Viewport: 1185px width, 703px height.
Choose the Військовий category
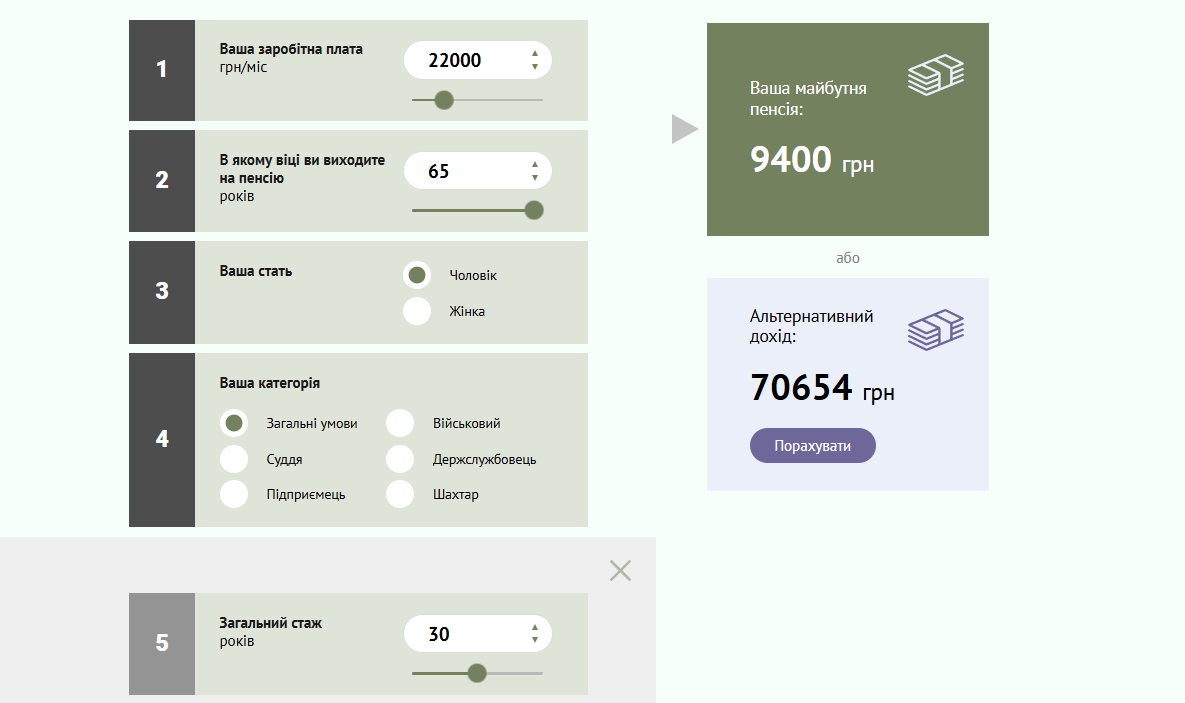click(x=400, y=423)
